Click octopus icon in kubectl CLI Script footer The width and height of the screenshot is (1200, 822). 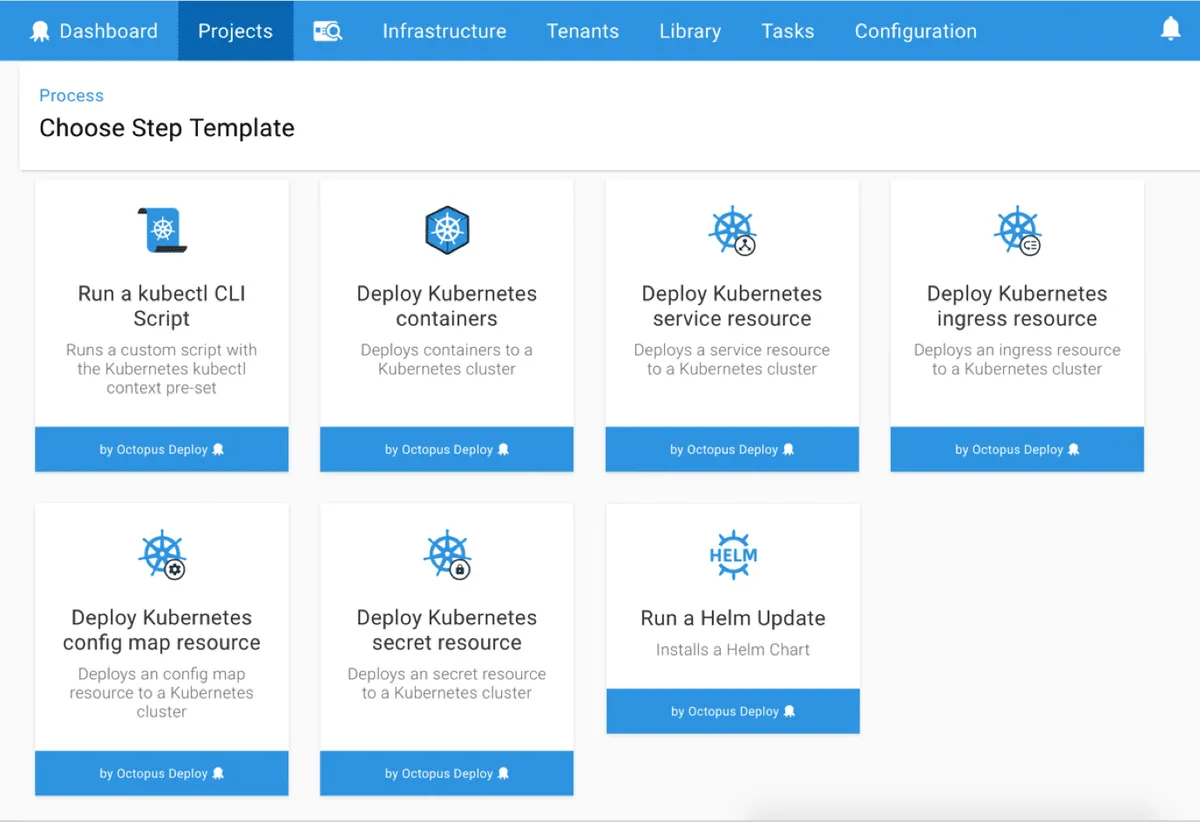point(218,450)
